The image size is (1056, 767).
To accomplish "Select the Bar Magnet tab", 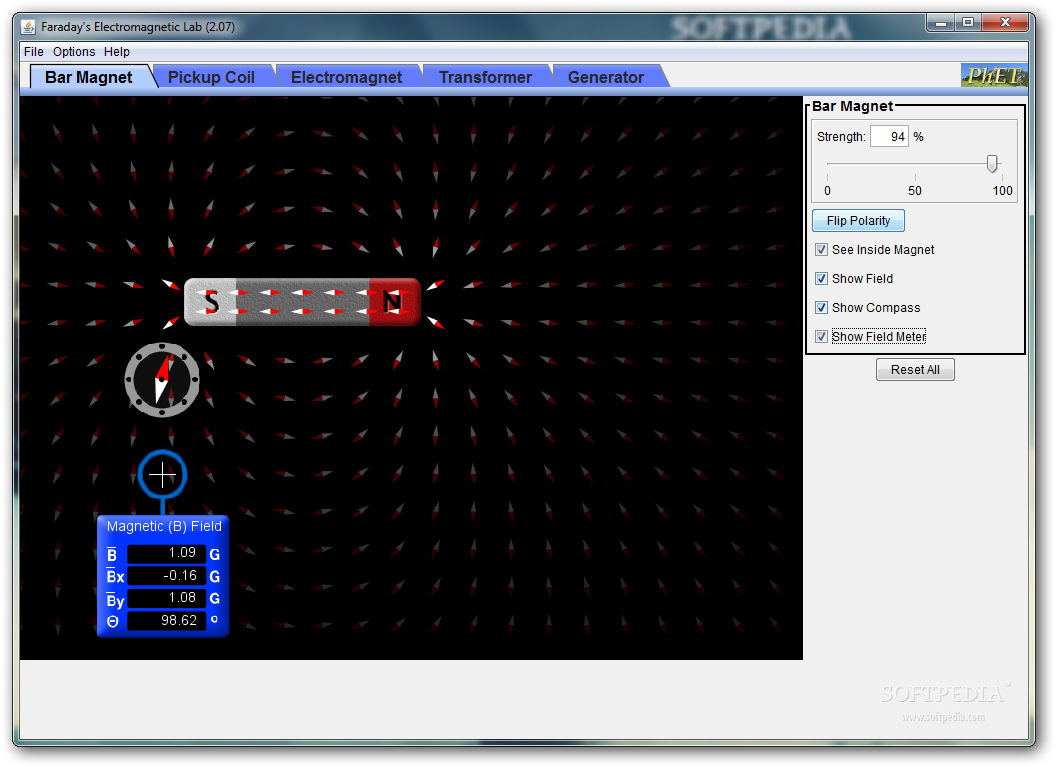I will [88, 77].
